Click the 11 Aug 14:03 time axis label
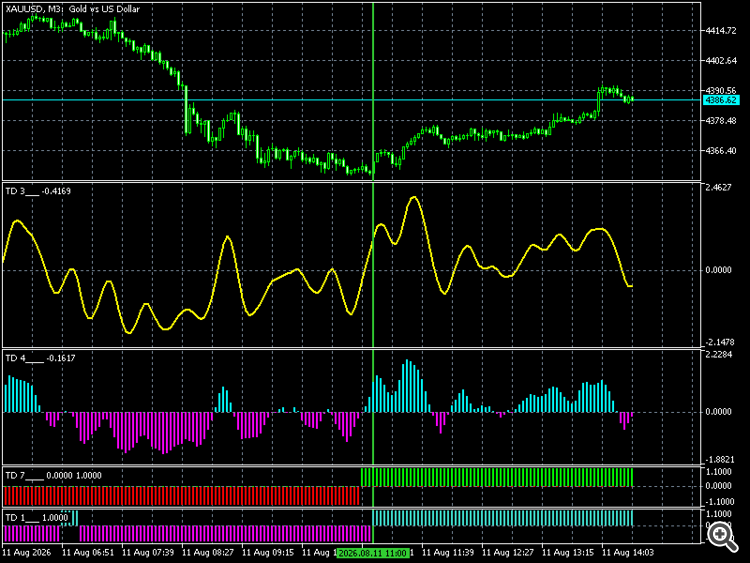The width and height of the screenshot is (750, 563). point(628,552)
